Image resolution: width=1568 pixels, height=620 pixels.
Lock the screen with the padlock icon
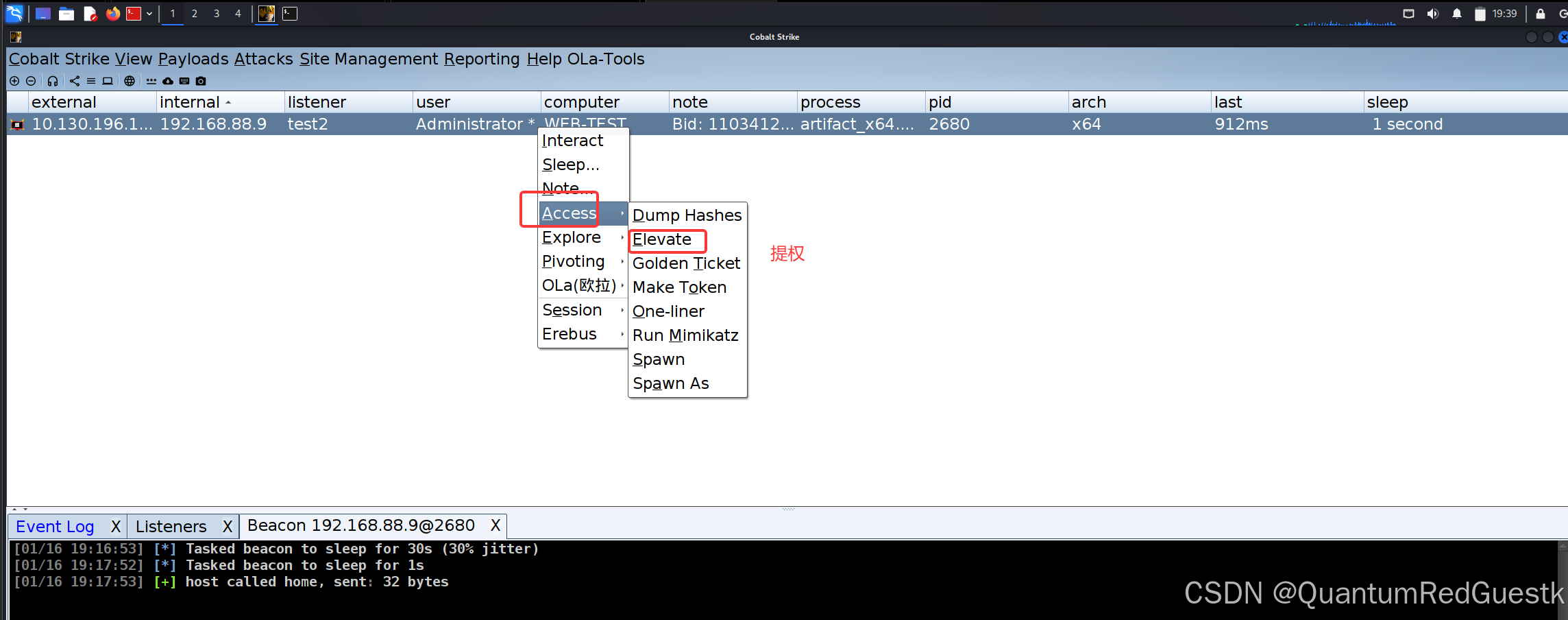coord(1541,14)
